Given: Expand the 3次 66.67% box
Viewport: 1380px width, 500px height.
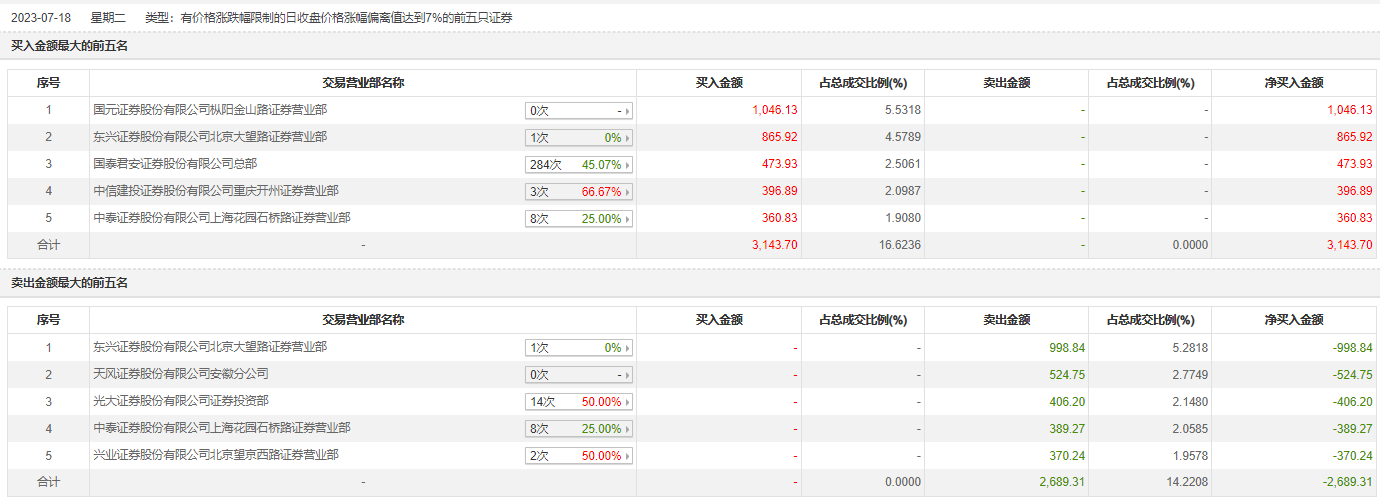Looking at the screenshot, I should pyautogui.click(x=579, y=192).
